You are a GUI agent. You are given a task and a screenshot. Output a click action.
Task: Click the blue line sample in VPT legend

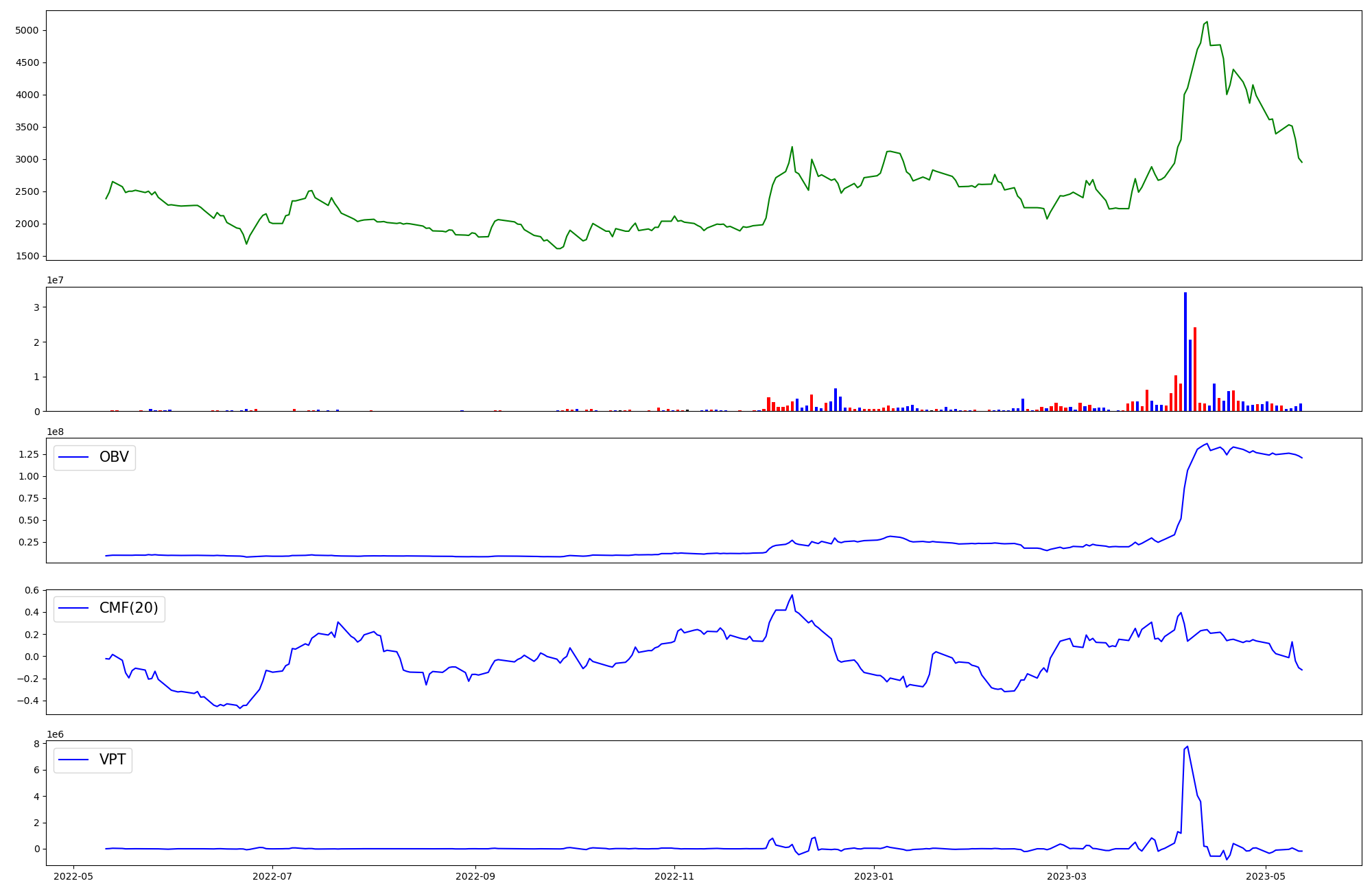pyautogui.click(x=74, y=760)
